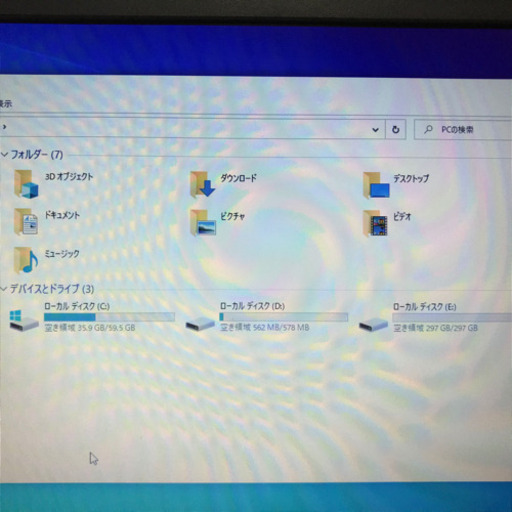Click 空き領域 297 GB/297 GB text
This screenshot has height=512, width=512.
click(x=436, y=328)
